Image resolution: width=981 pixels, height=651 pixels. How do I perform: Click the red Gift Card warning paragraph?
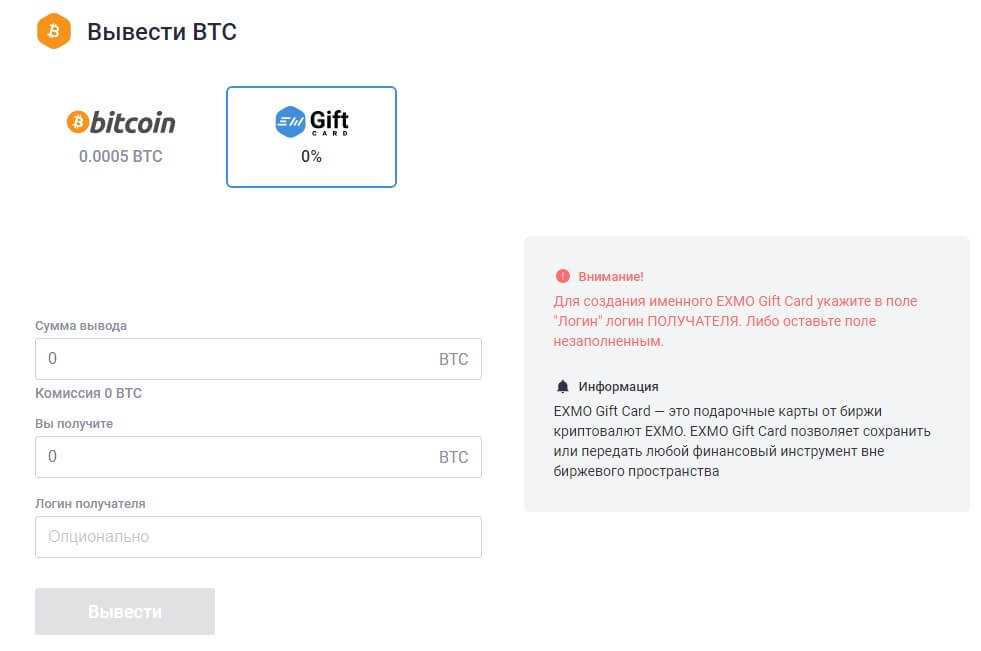coord(735,321)
